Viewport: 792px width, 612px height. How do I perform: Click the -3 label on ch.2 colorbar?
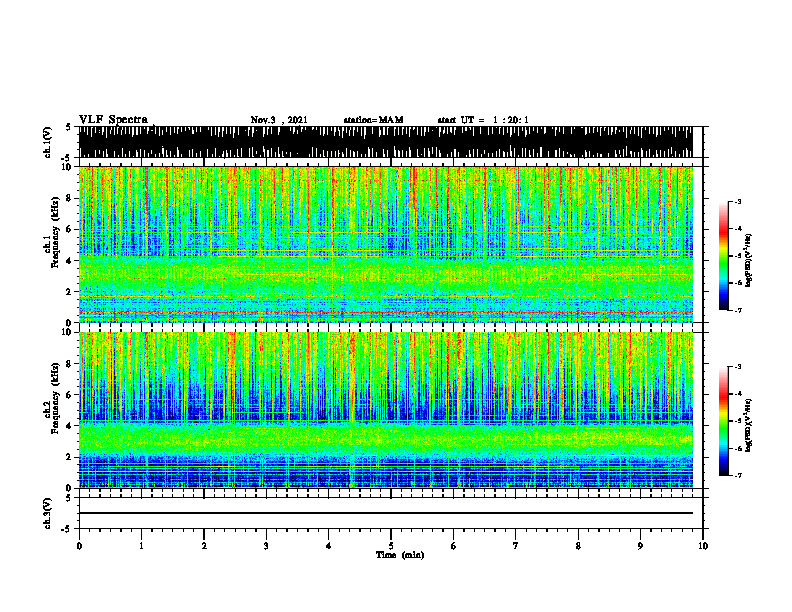pyautogui.click(x=738, y=367)
